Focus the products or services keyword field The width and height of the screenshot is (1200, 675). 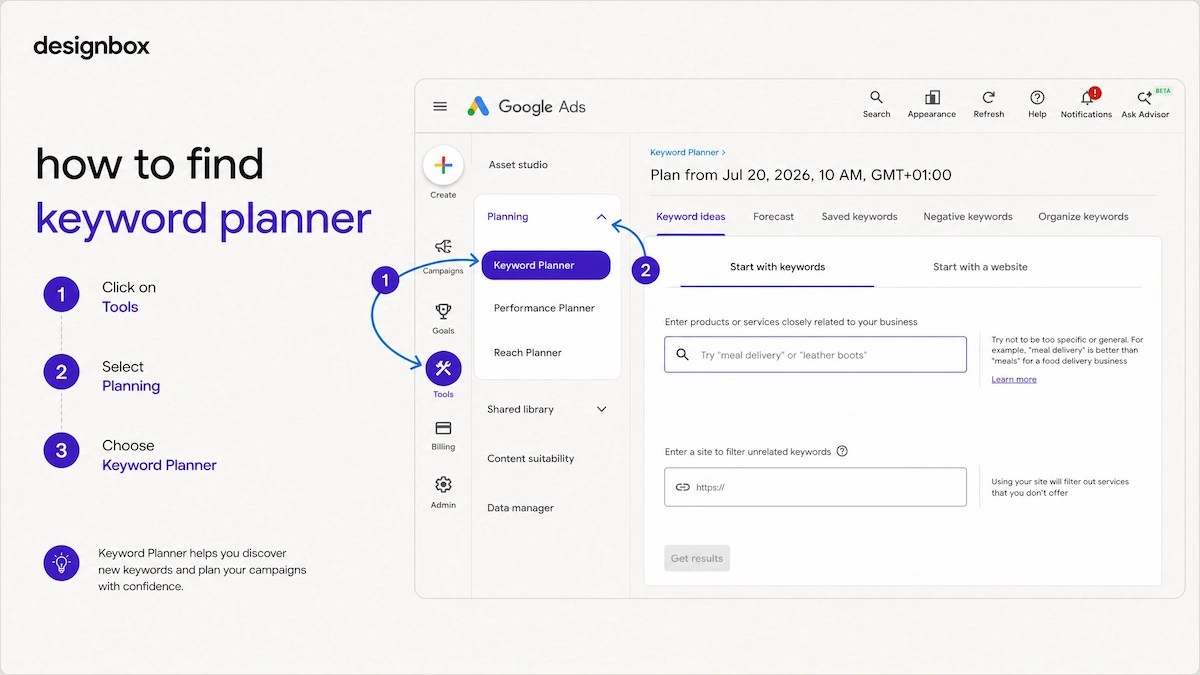pos(815,354)
